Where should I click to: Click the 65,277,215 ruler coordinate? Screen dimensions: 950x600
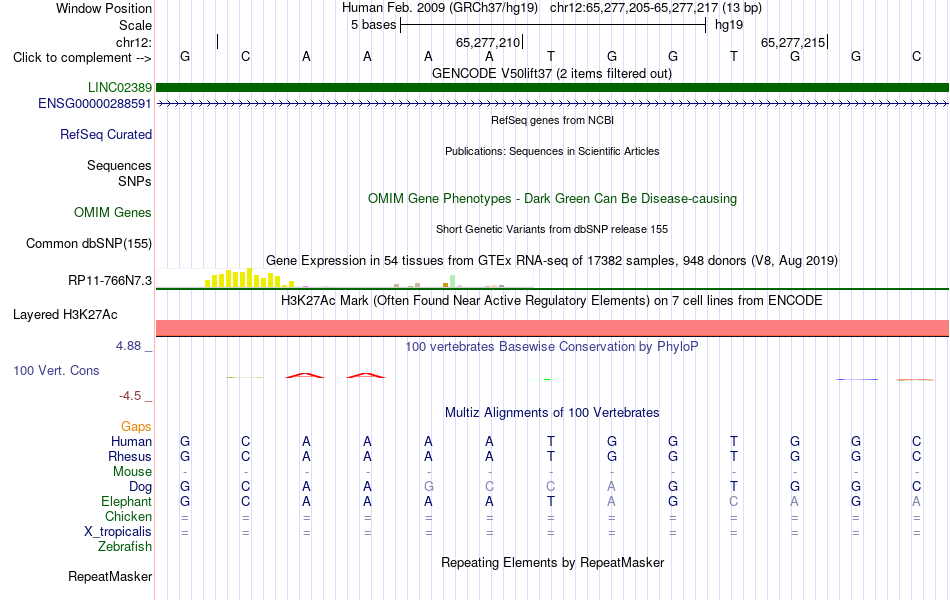tap(793, 42)
